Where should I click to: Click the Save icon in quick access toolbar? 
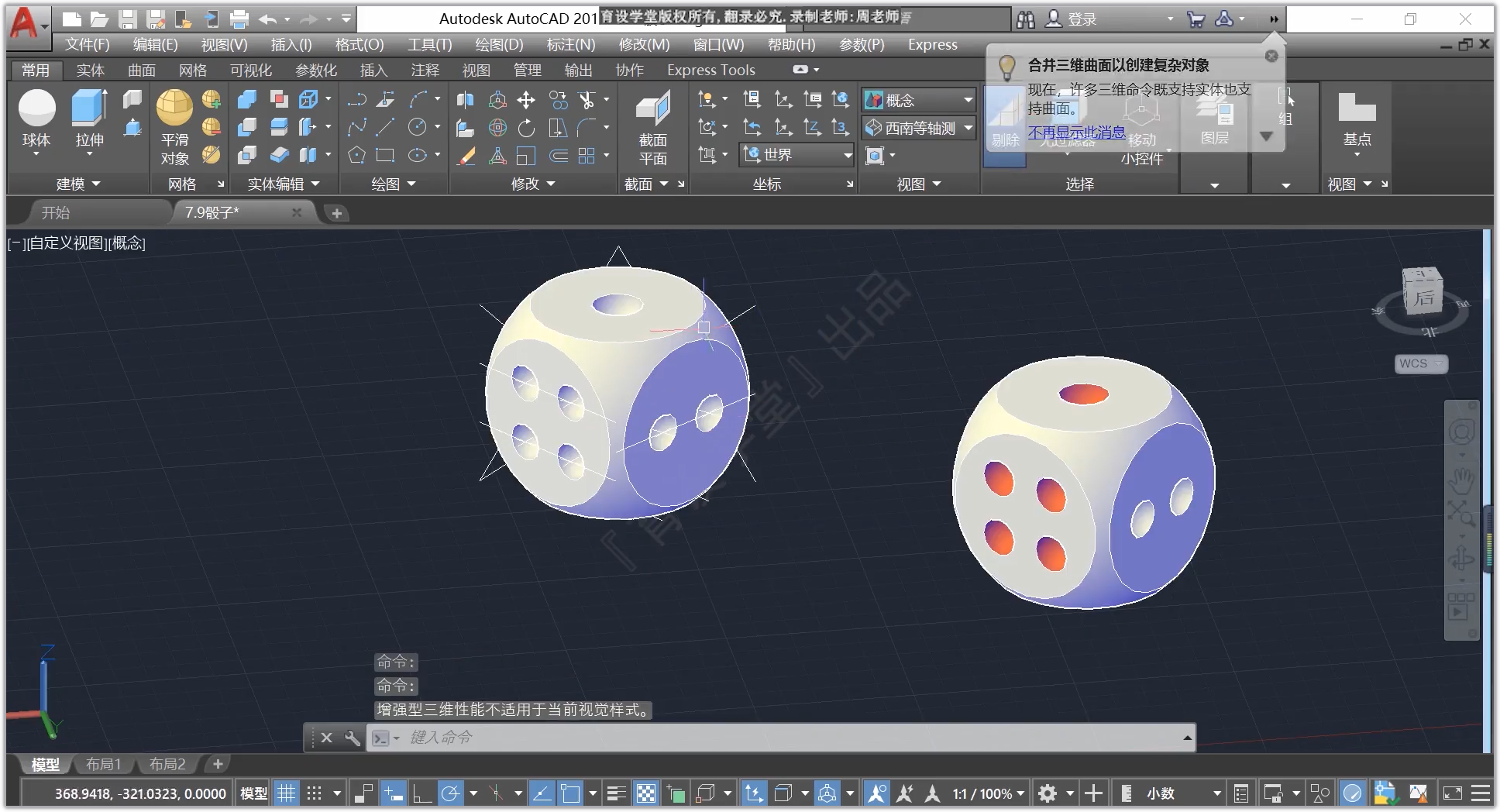click(x=128, y=19)
